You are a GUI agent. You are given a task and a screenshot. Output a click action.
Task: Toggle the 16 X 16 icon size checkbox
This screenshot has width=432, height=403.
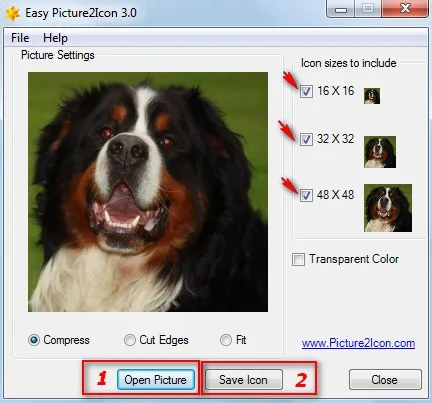306,91
